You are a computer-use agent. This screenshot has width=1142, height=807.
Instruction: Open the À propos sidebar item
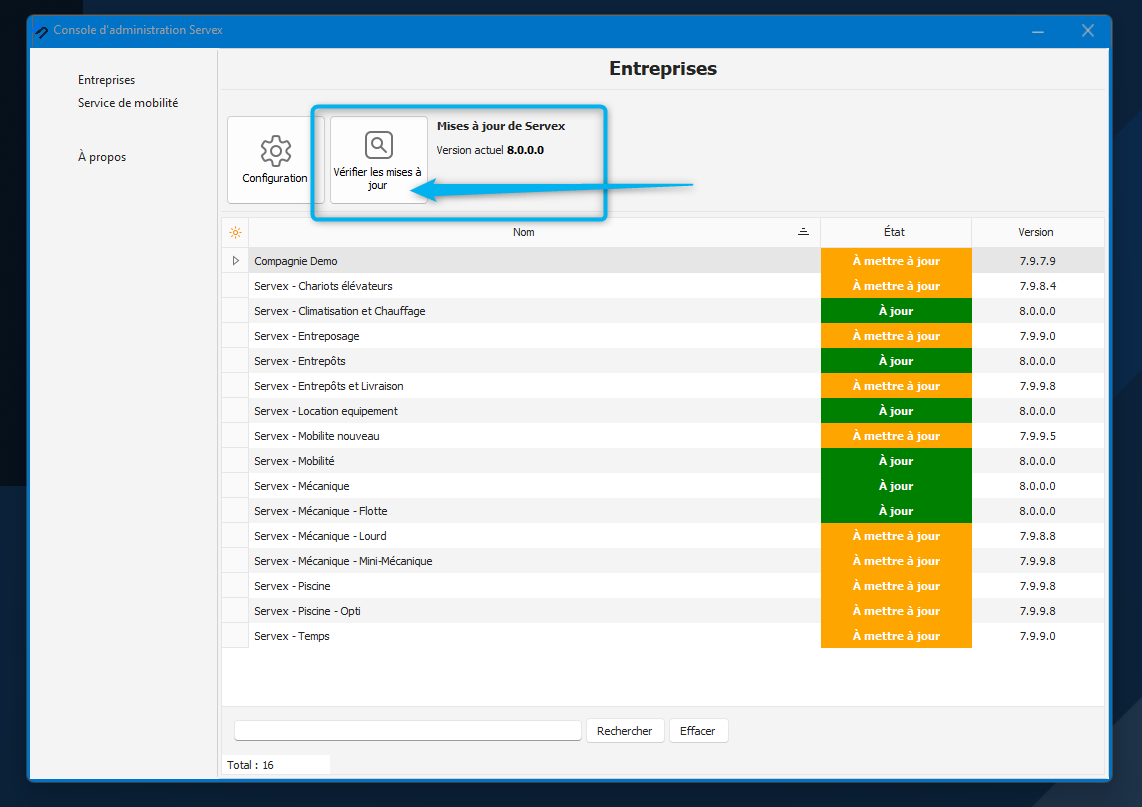coord(102,157)
